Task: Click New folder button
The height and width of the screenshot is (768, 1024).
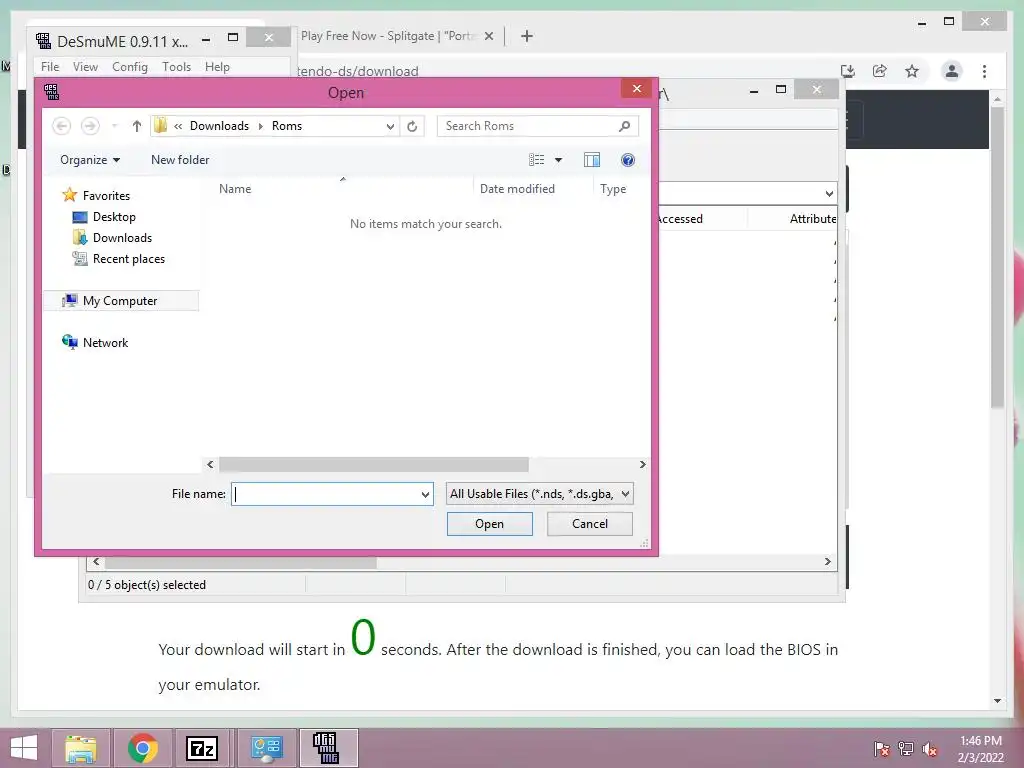Action: 180,160
